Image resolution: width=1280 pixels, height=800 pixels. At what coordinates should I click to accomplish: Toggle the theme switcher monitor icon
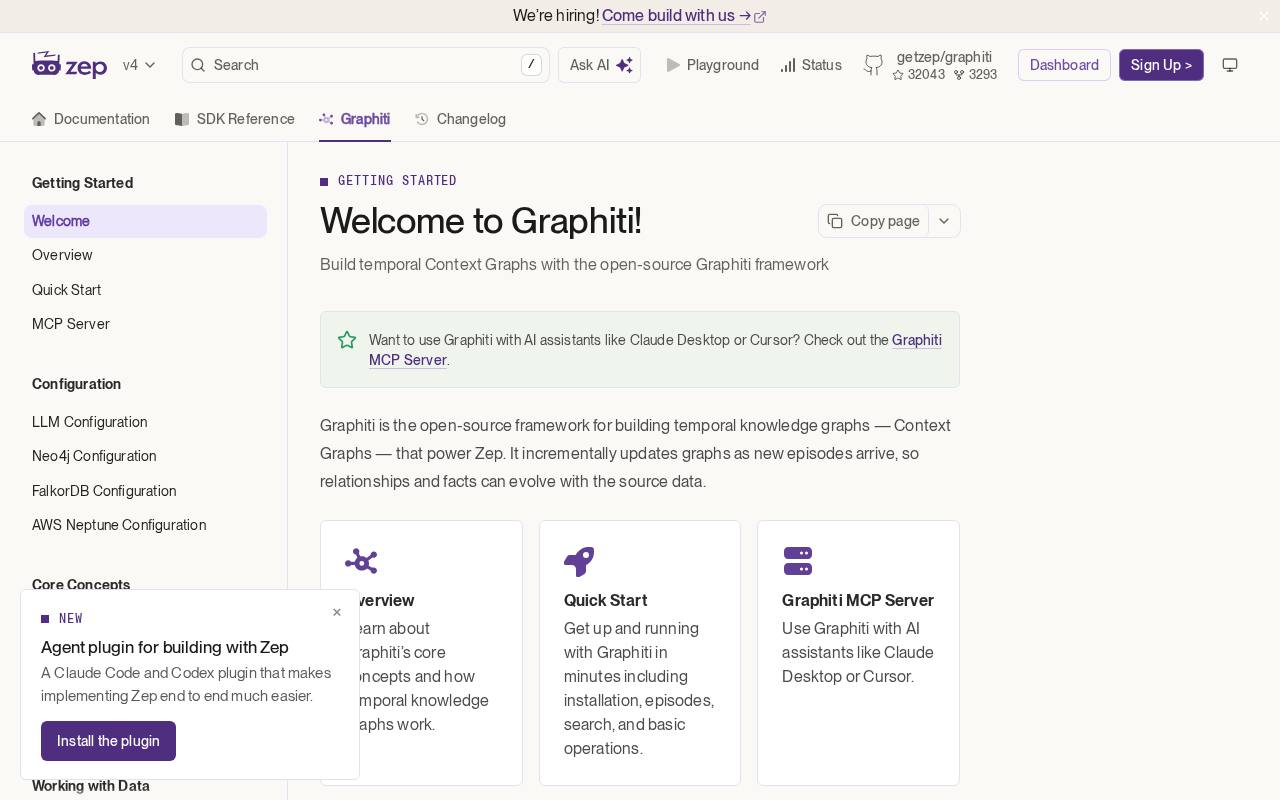(x=1230, y=65)
